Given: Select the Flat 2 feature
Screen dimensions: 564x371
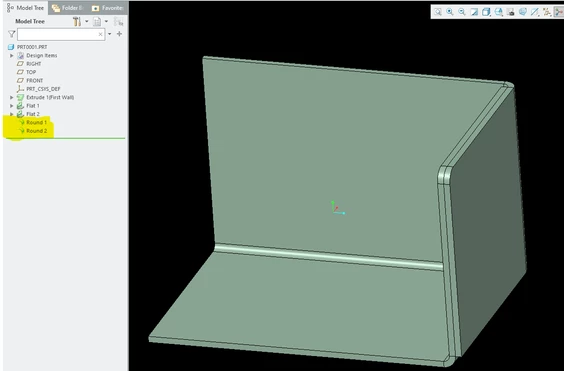Looking at the screenshot, I should [x=28, y=114].
